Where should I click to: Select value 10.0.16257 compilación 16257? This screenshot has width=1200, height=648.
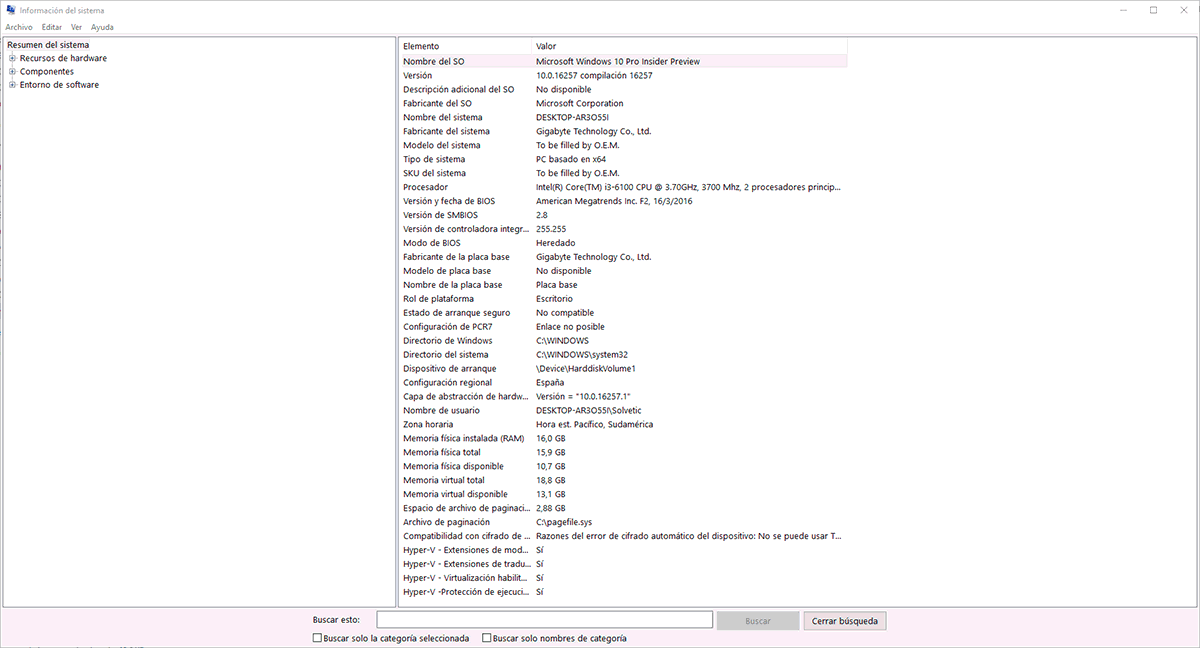click(x=594, y=75)
